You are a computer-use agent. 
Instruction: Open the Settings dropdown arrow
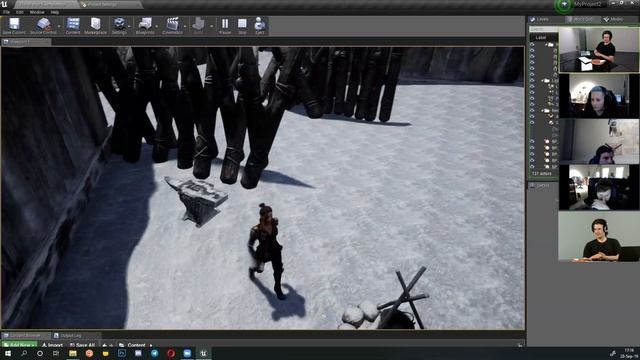(x=129, y=26)
